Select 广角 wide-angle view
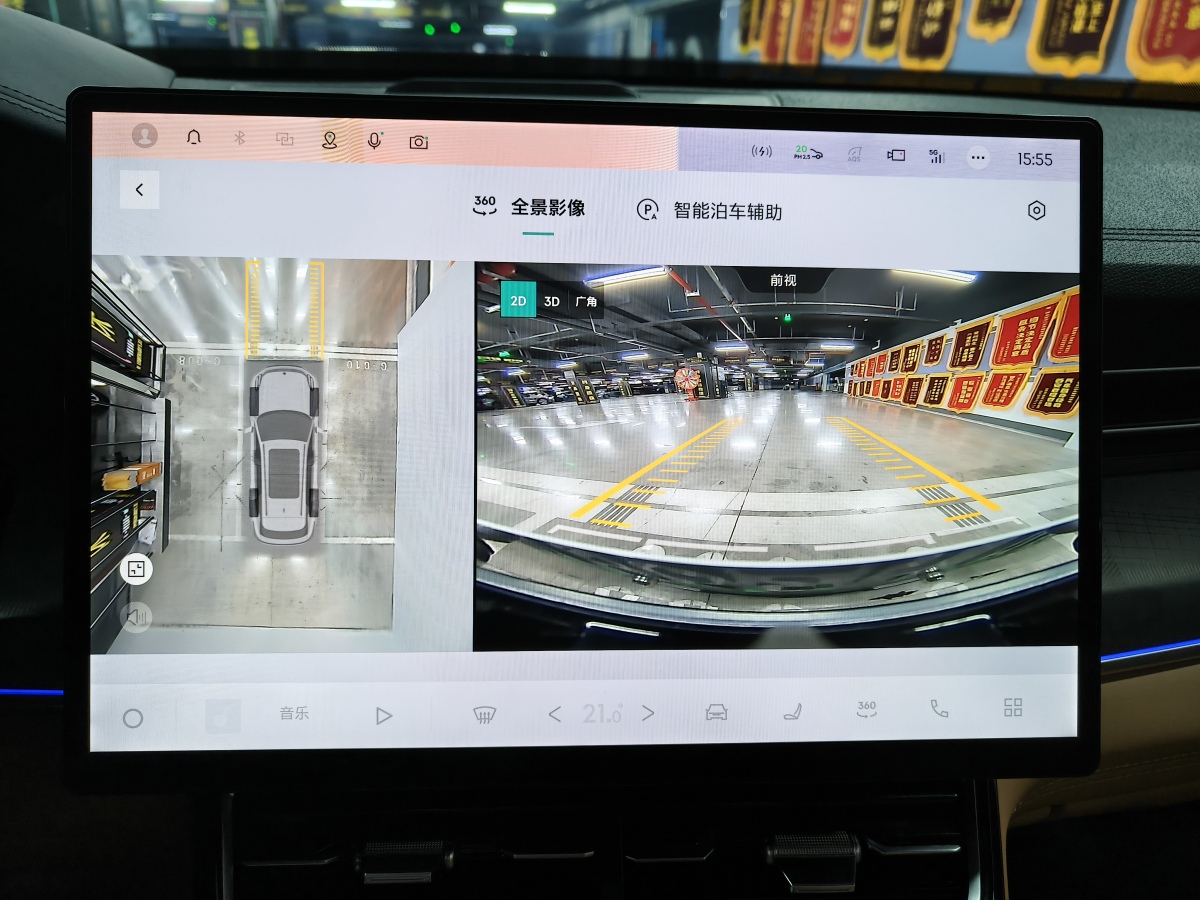Viewport: 1200px width, 900px height. [587, 301]
